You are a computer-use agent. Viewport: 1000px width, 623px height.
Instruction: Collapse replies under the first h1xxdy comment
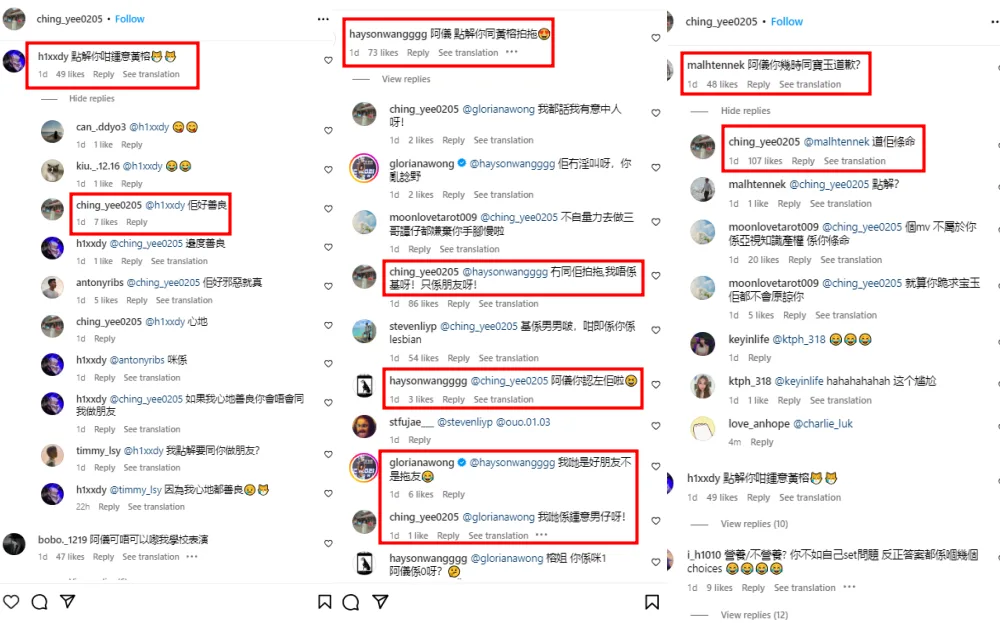92,98
